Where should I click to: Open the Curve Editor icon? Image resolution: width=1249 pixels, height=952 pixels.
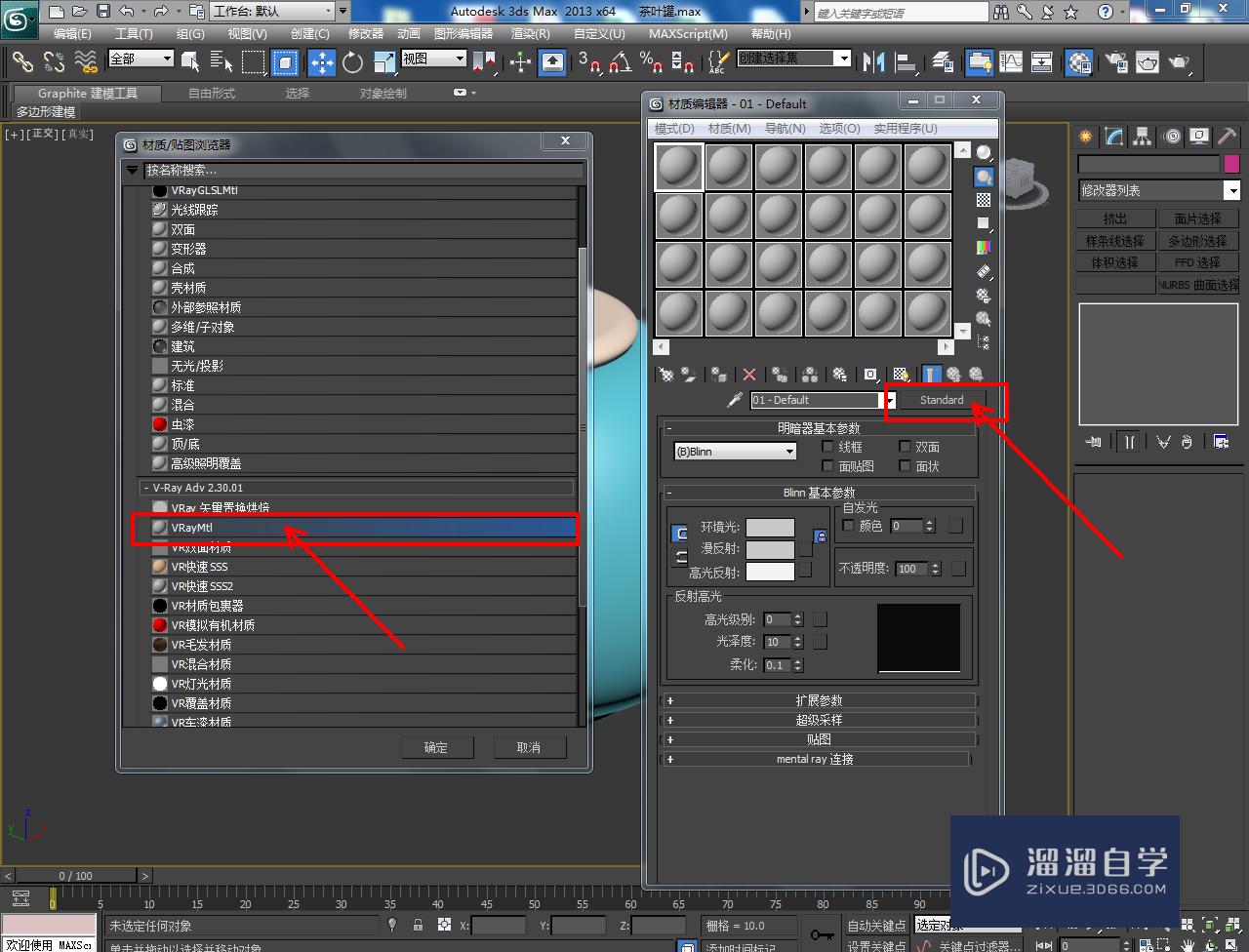[x=1011, y=61]
